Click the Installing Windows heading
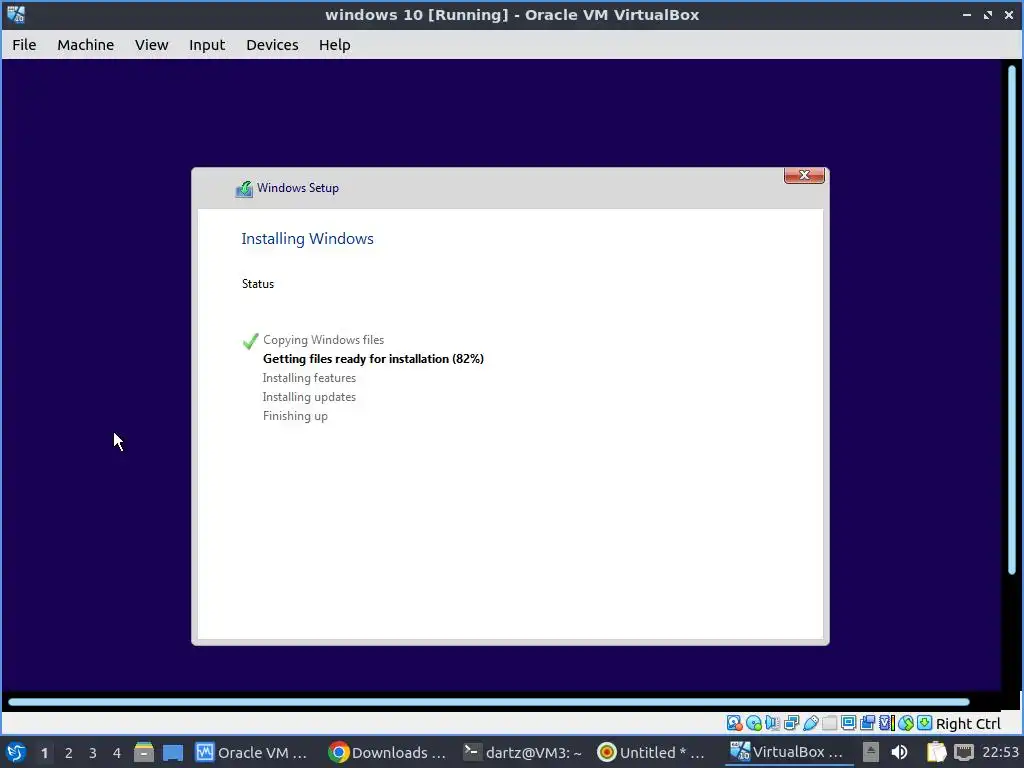Screen dimensions: 1024x768 308,239
